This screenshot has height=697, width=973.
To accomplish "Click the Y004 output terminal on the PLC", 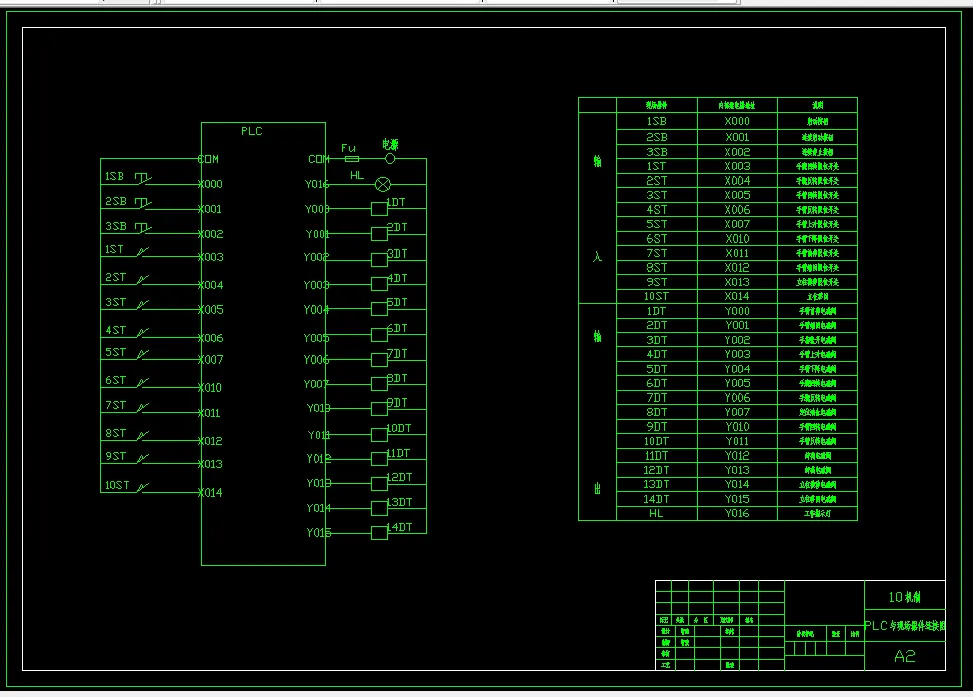I will (x=316, y=310).
